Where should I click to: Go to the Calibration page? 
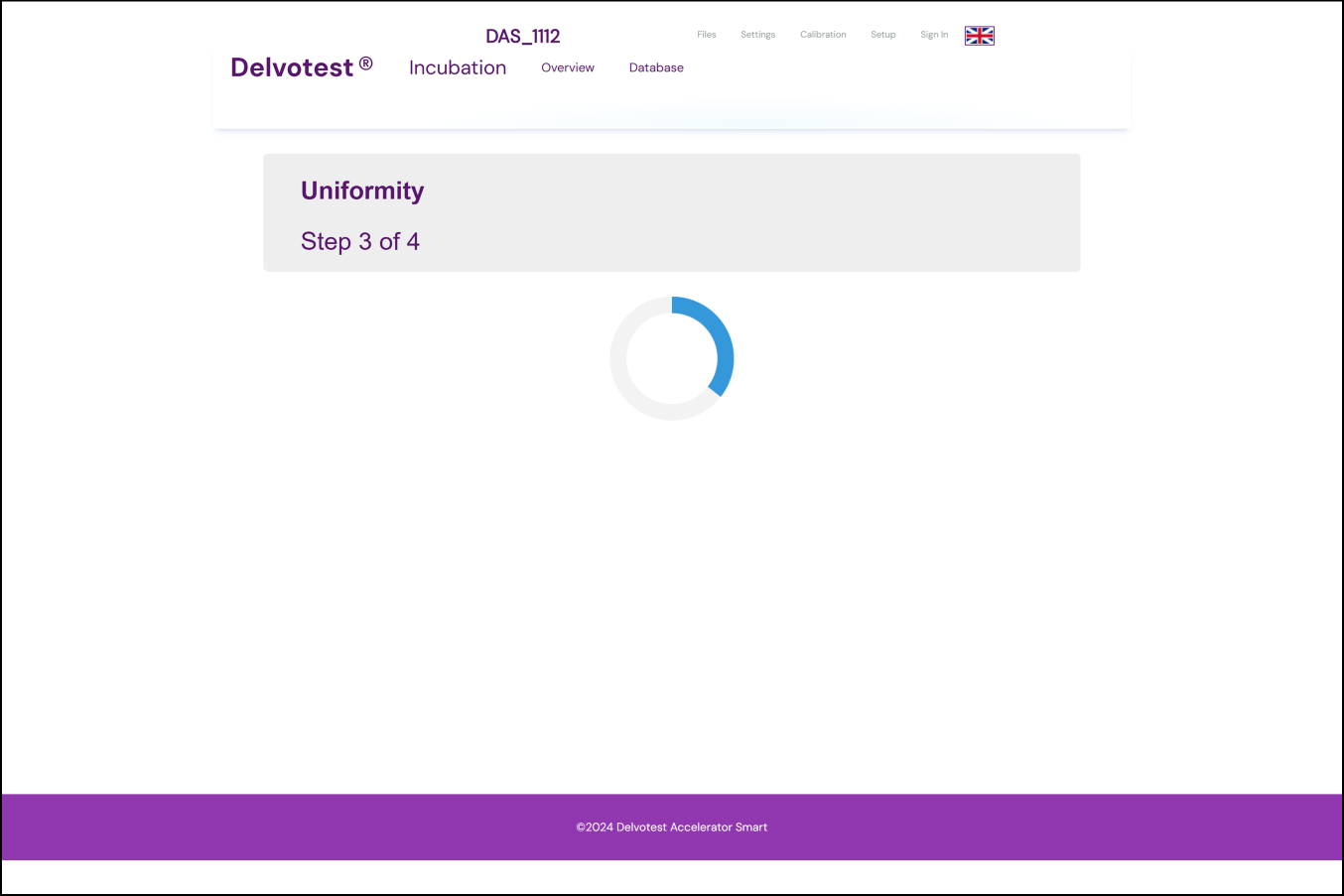[x=823, y=35]
